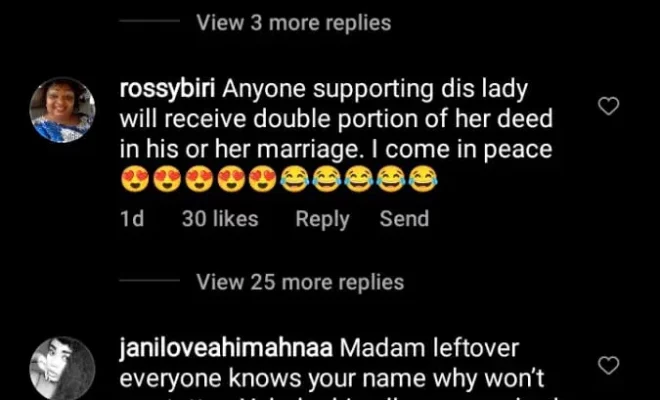
Task: Visit the rossybiri username link
Action: pyautogui.click(x=168, y=89)
